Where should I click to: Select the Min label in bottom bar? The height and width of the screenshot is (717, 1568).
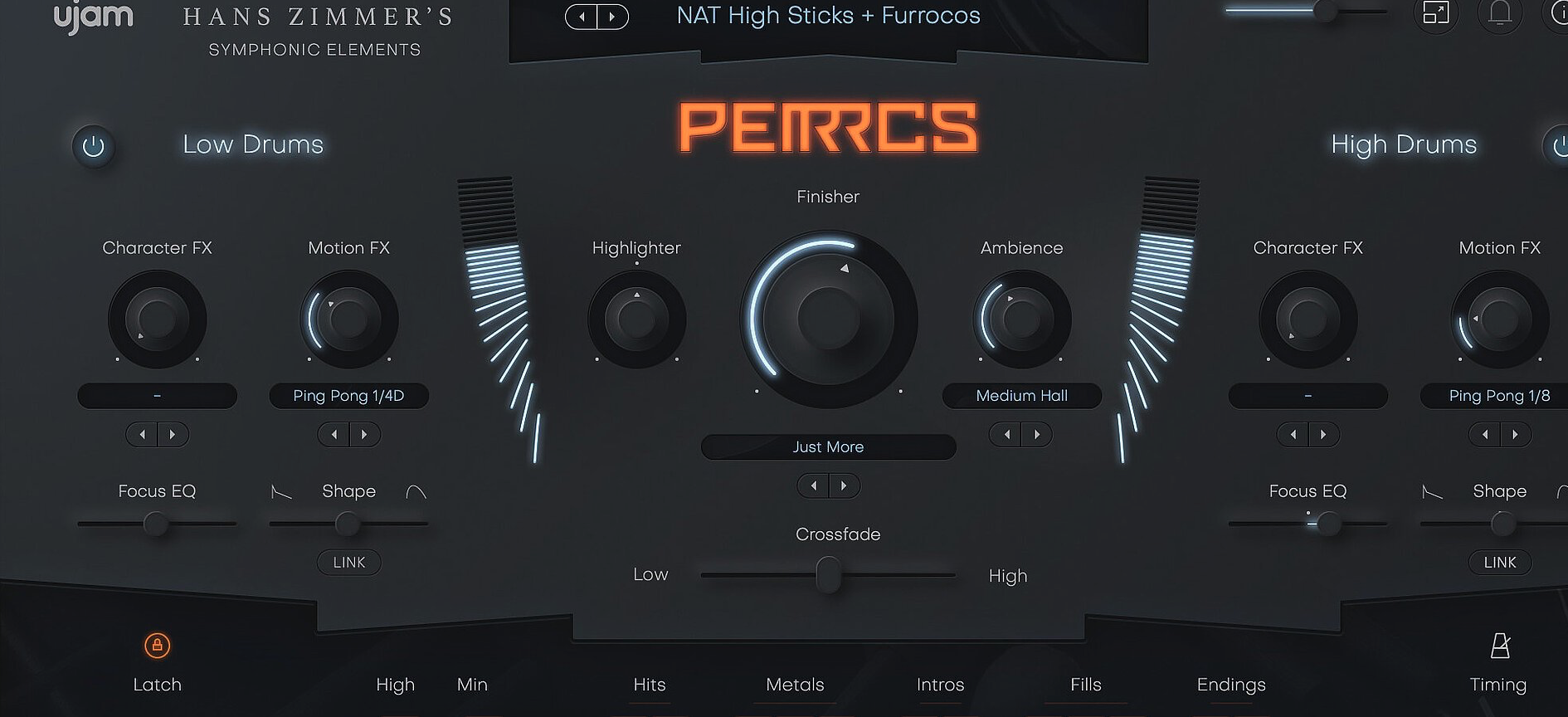[472, 685]
